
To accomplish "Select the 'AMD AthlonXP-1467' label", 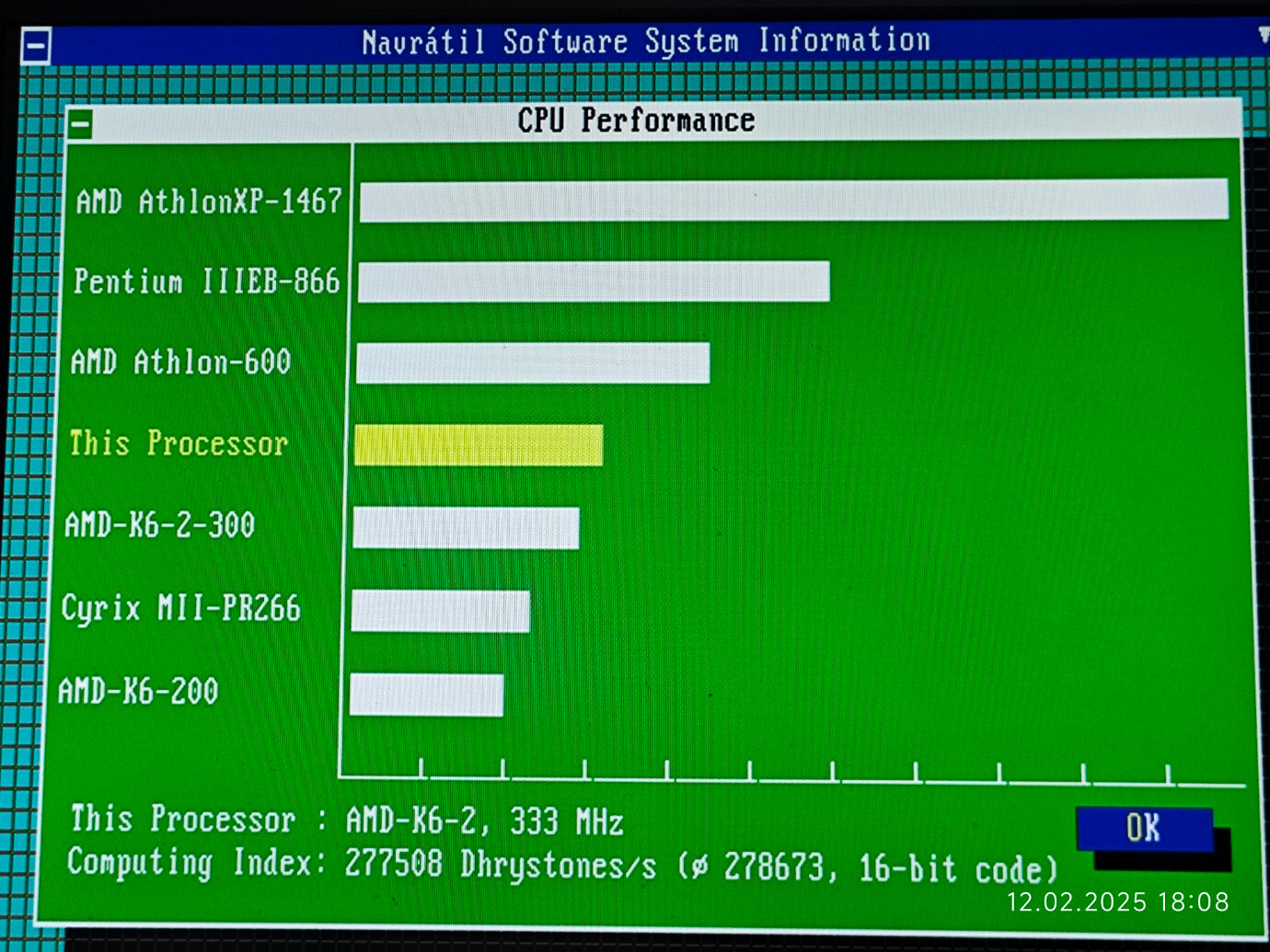I will coord(209,201).
